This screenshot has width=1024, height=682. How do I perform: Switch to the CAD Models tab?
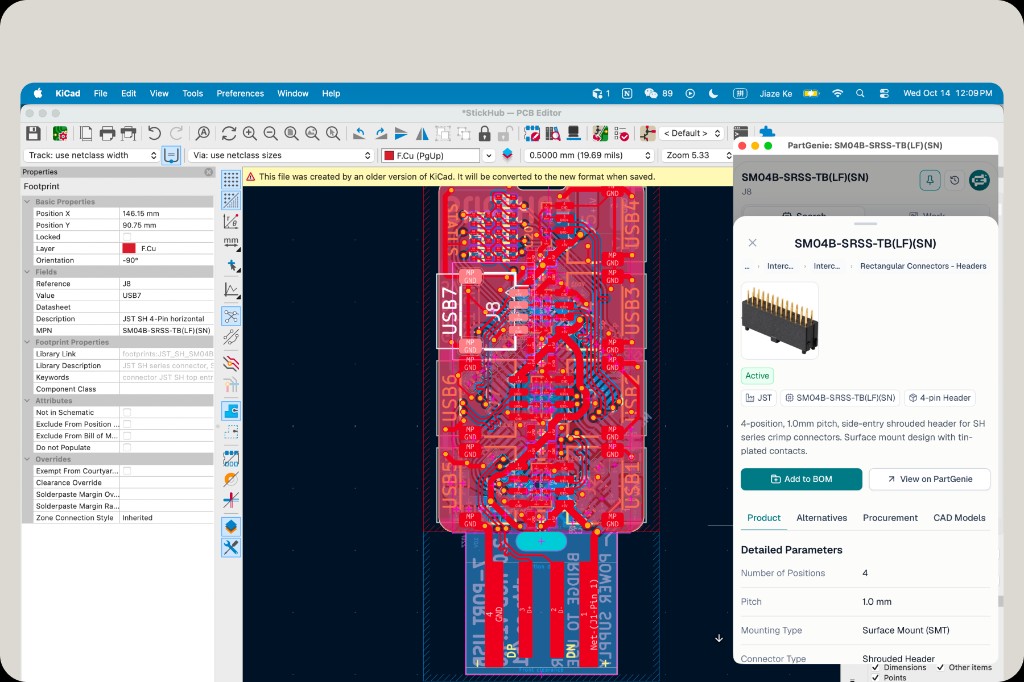(959, 517)
